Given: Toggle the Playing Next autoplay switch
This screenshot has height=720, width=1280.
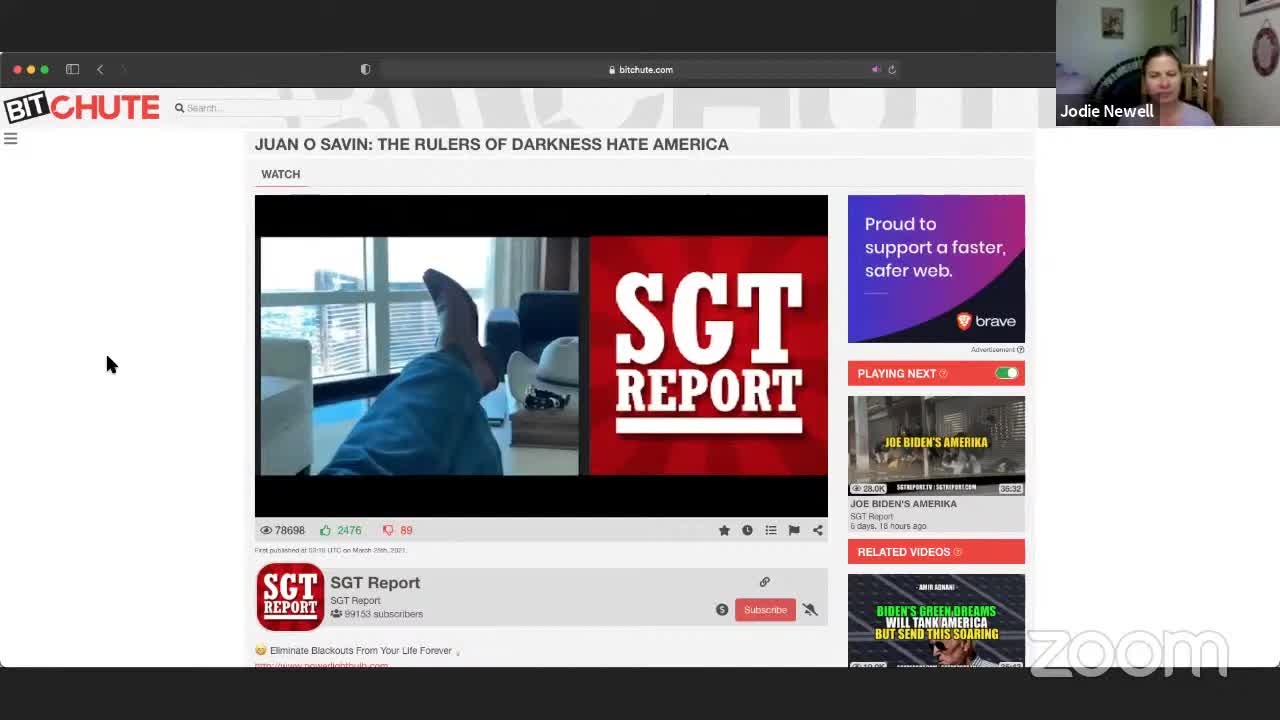Looking at the screenshot, I should (1007, 374).
